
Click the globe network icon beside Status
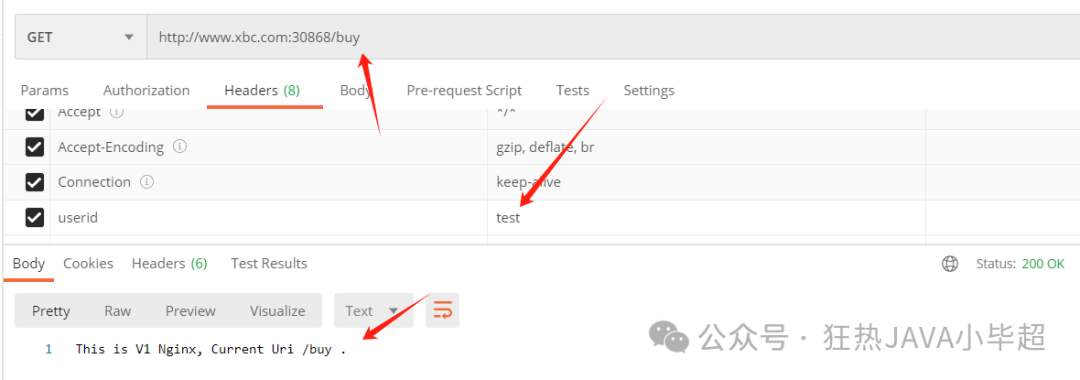951,264
